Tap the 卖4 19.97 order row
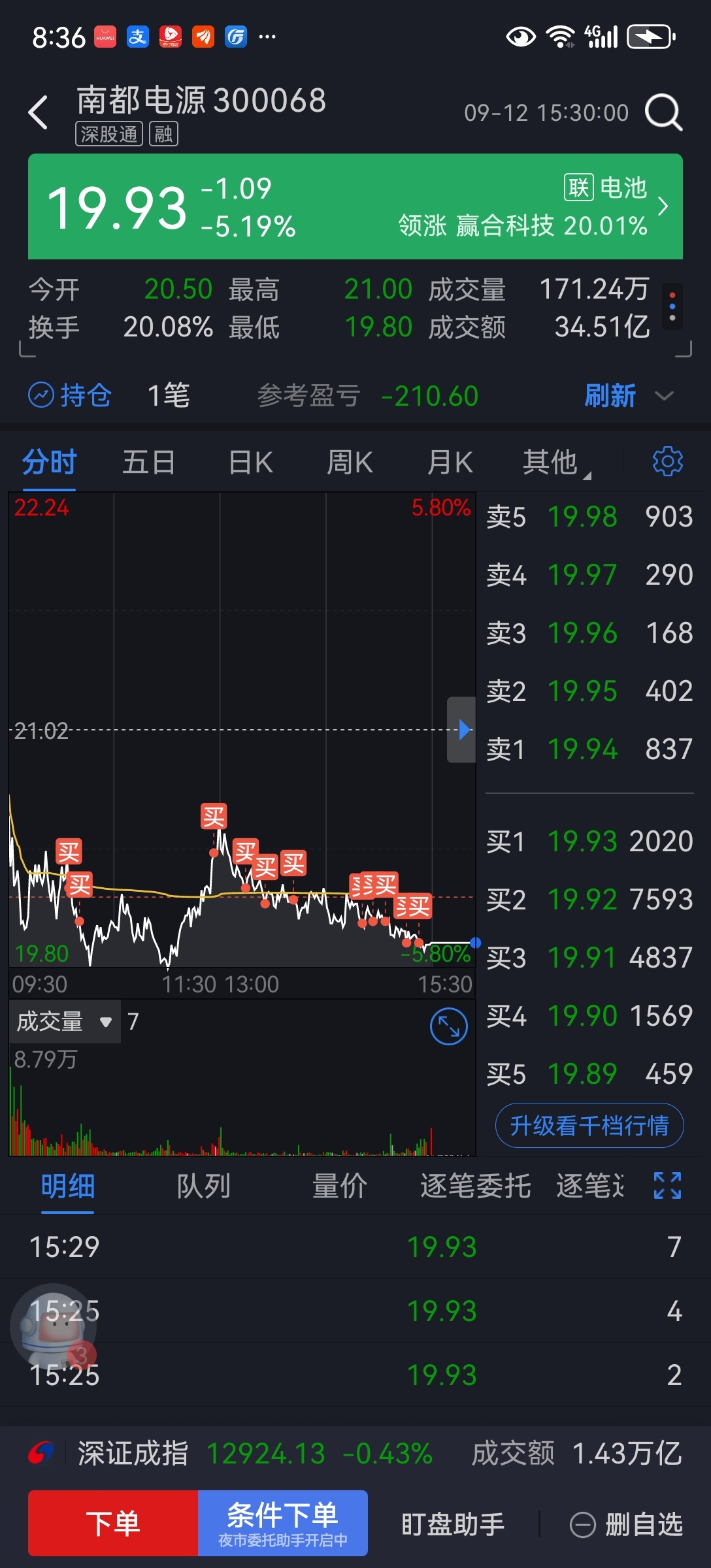Screen dimensions: 711x1568 point(589,575)
